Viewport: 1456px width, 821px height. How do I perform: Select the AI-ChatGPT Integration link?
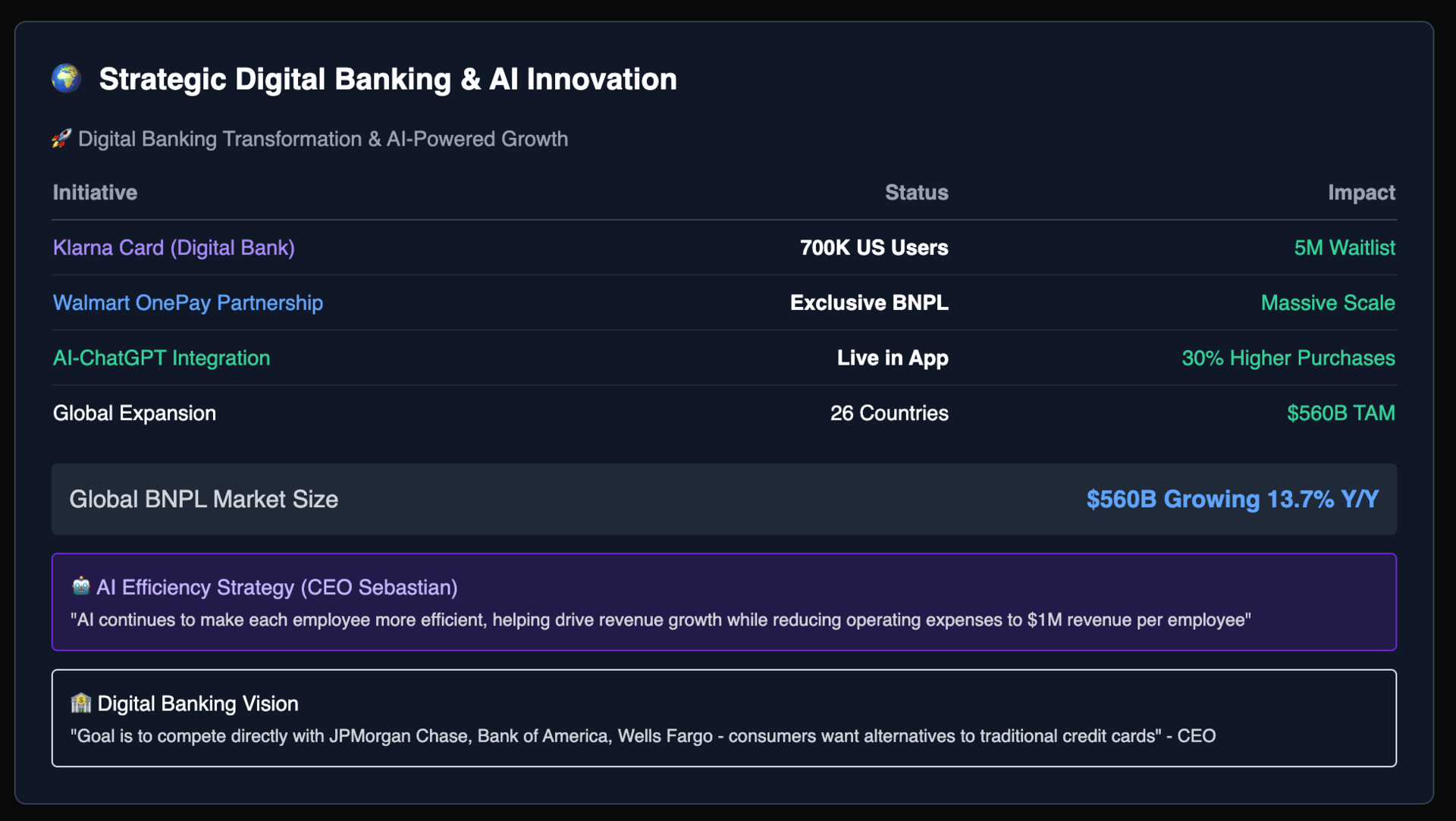coord(162,358)
